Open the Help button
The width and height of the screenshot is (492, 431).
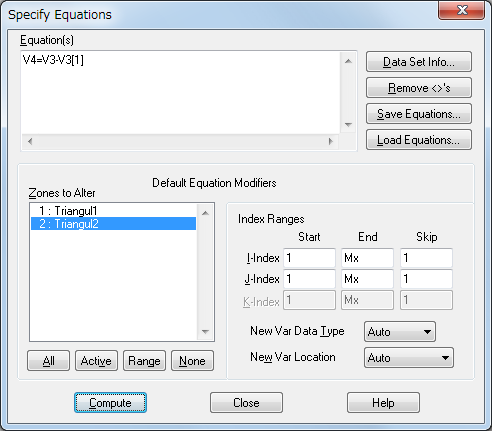point(383,403)
